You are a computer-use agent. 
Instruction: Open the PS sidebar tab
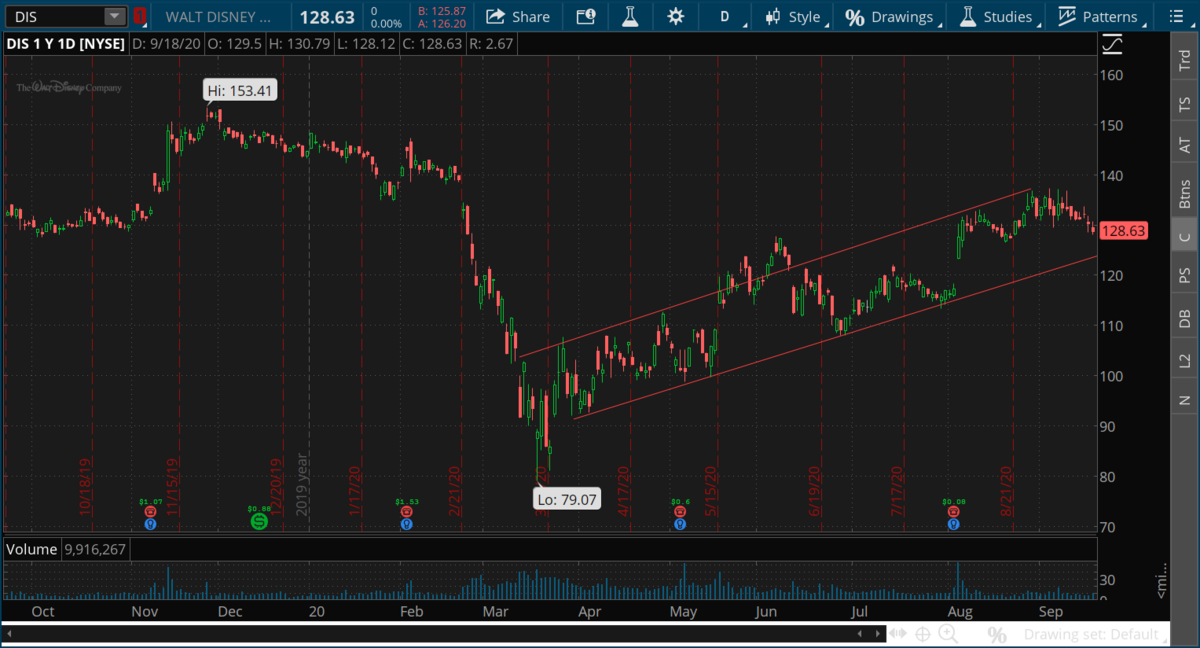pyautogui.click(x=1186, y=274)
